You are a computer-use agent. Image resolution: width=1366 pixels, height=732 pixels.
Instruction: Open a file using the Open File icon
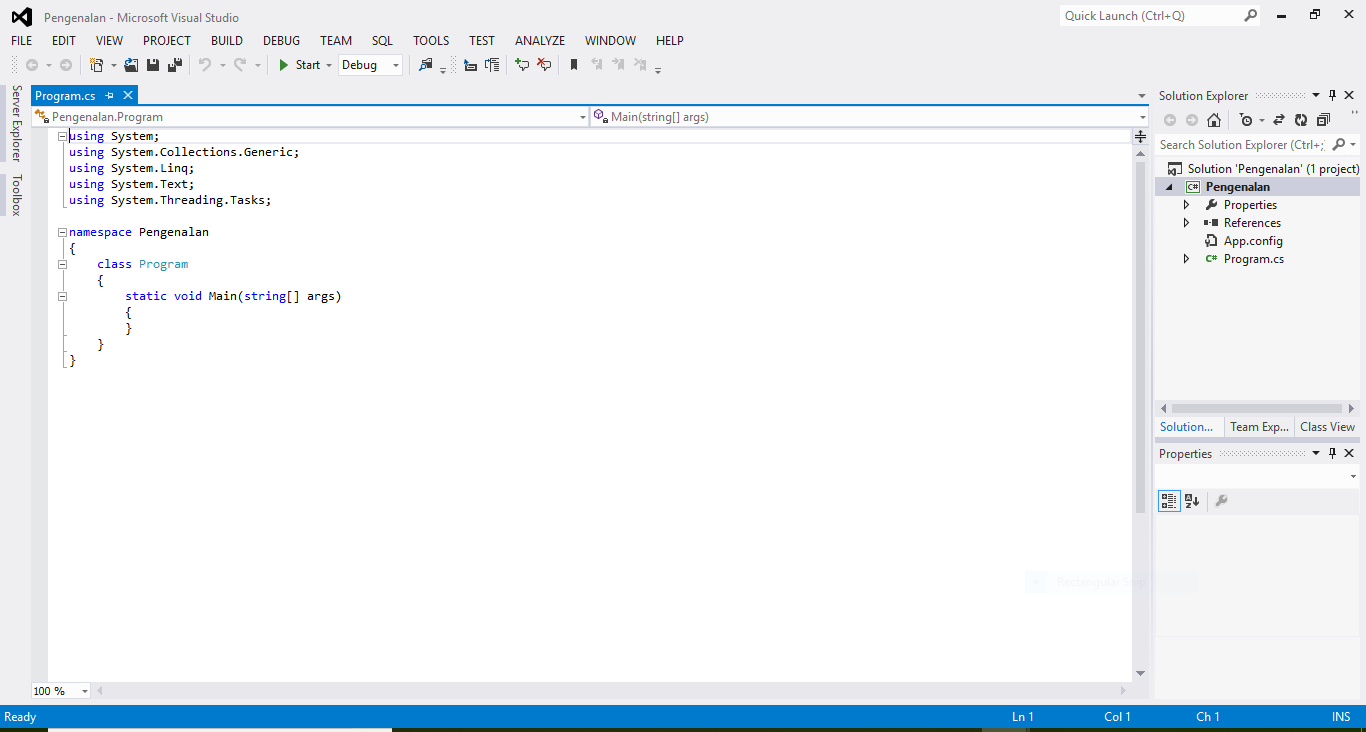pyautogui.click(x=131, y=64)
